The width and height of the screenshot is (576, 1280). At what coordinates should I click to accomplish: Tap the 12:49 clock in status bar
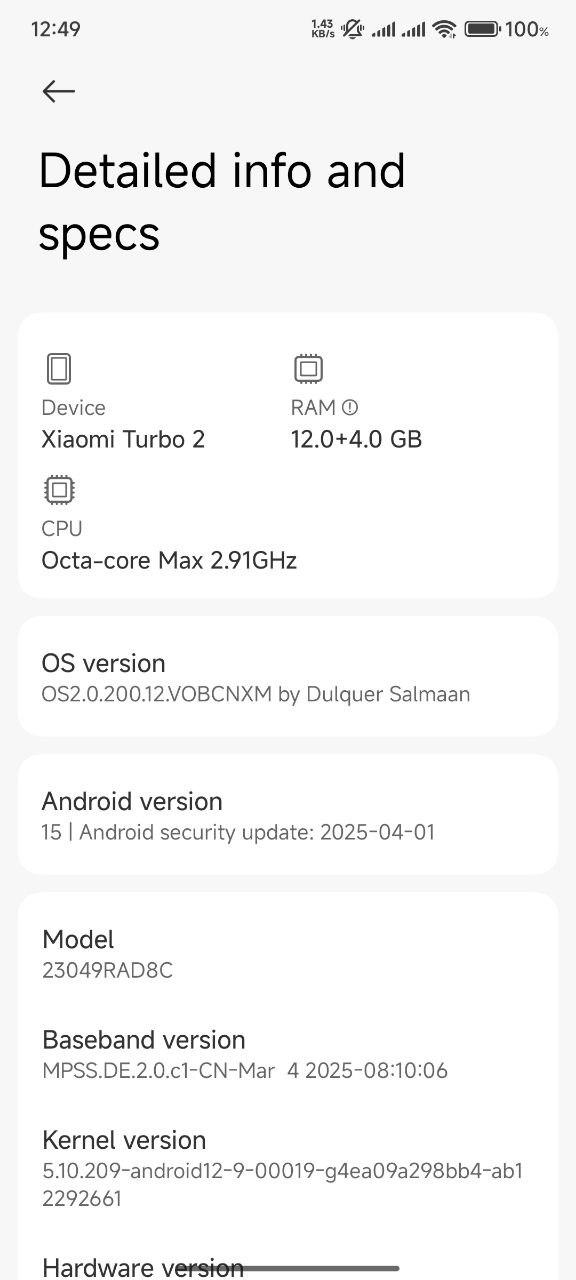click(56, 29)
